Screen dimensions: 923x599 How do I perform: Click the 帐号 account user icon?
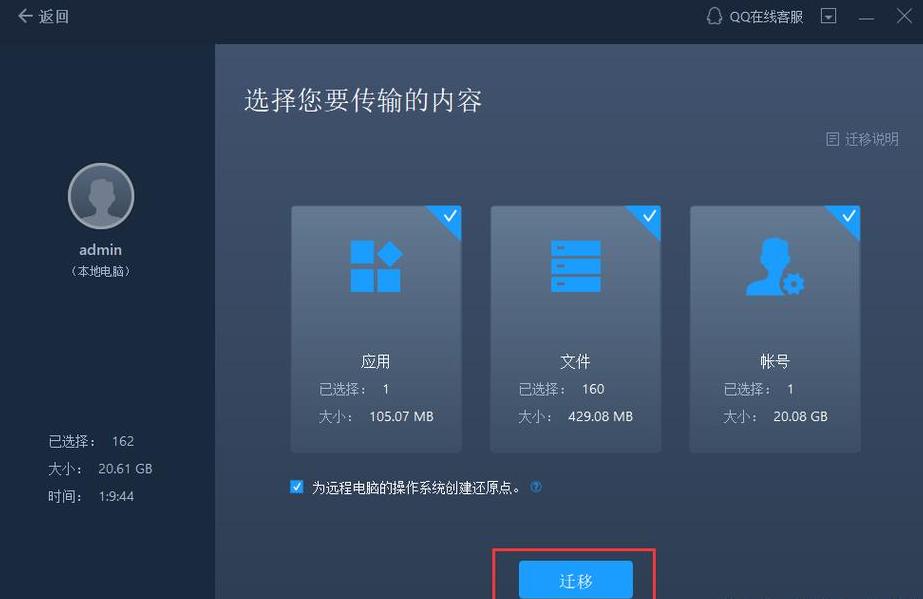[x=775, y=267]
